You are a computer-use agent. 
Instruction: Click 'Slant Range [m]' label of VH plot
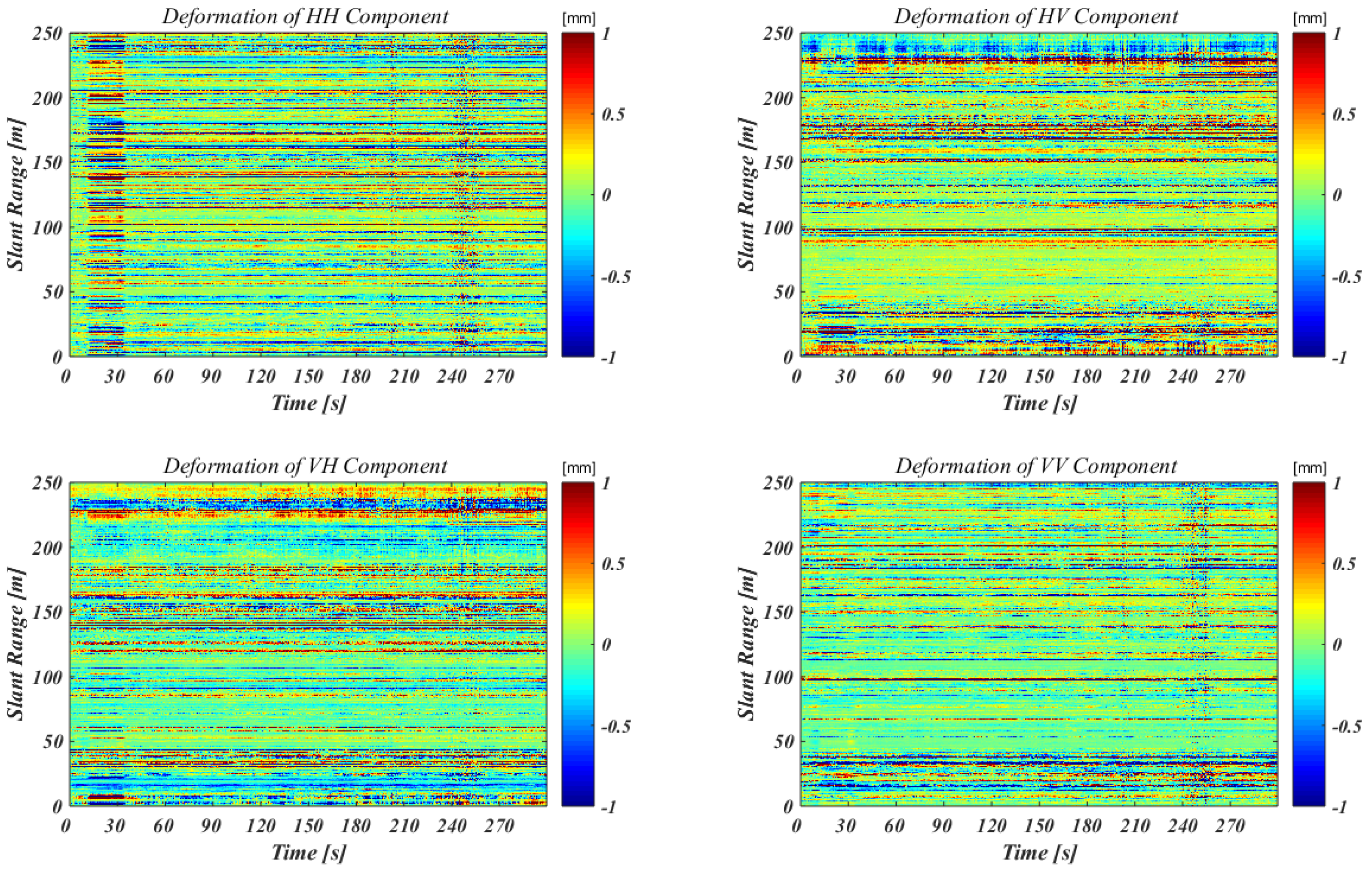pyautogui.click(x=16, y=644)
